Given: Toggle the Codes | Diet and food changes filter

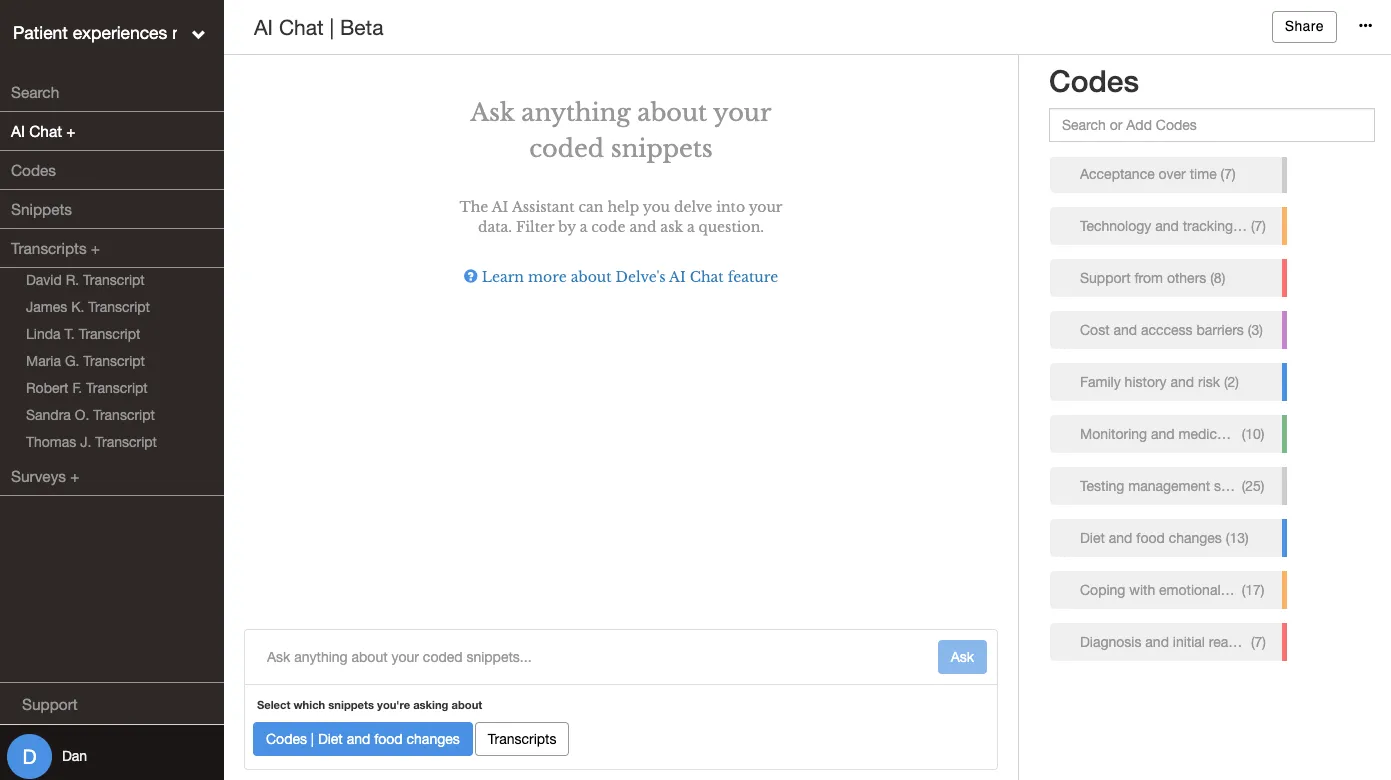Looking at the screenshot, I should [363, 739].
